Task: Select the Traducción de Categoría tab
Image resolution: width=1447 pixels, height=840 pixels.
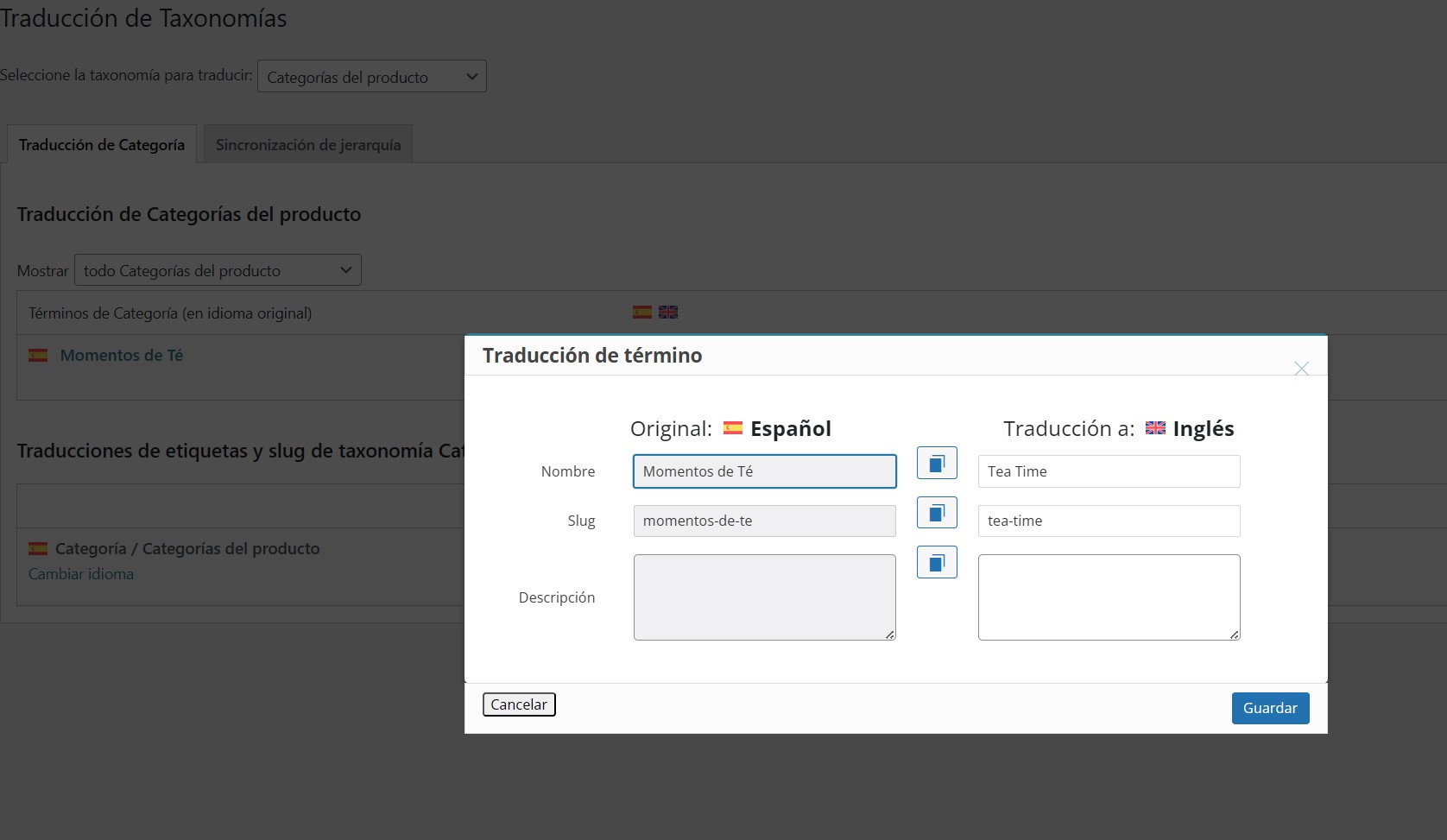Action: tap(102, 145)
